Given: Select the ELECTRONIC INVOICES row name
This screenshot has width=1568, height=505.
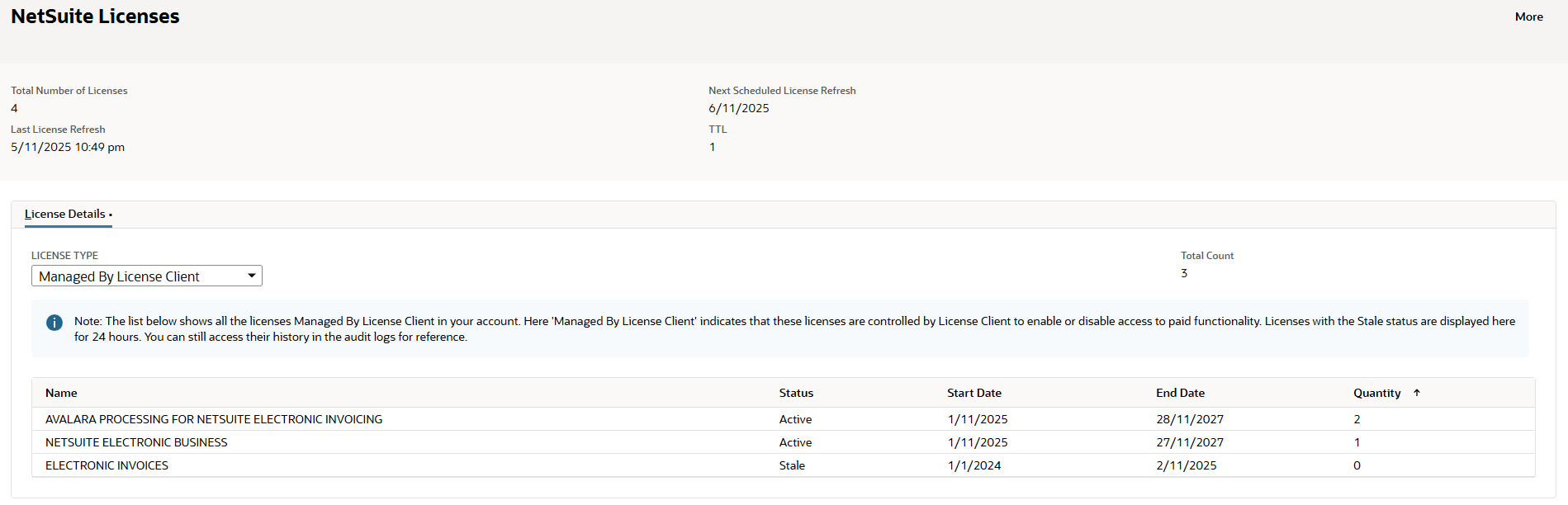Looking at the screenshot, I should (107, 465).
